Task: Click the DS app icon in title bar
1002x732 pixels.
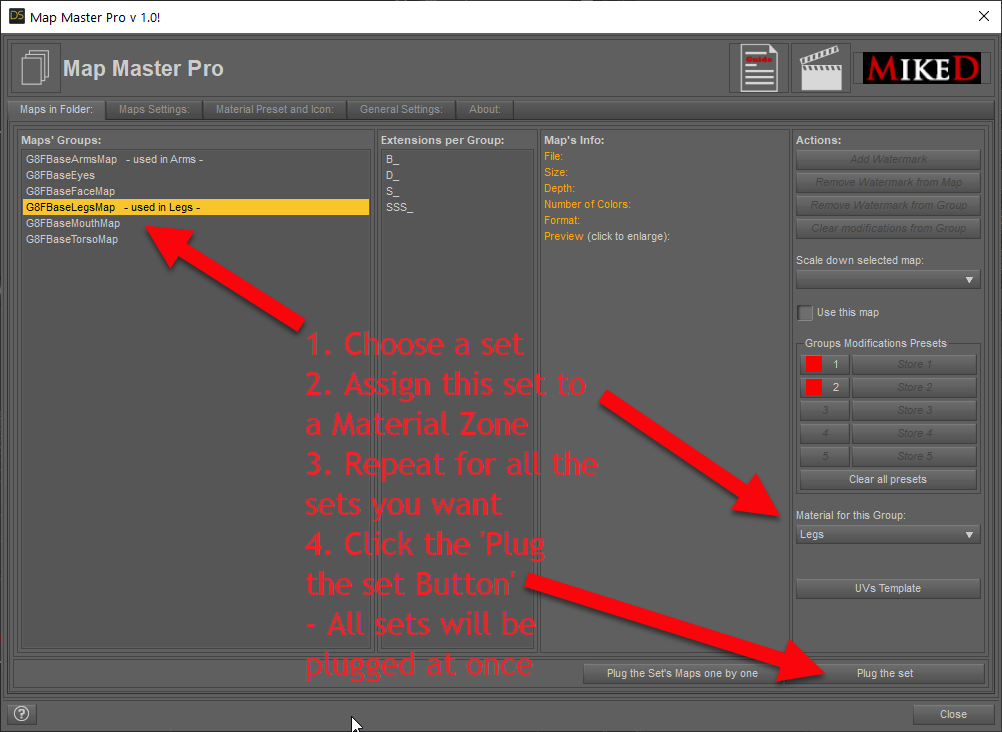Action: [x=17, y=16]
